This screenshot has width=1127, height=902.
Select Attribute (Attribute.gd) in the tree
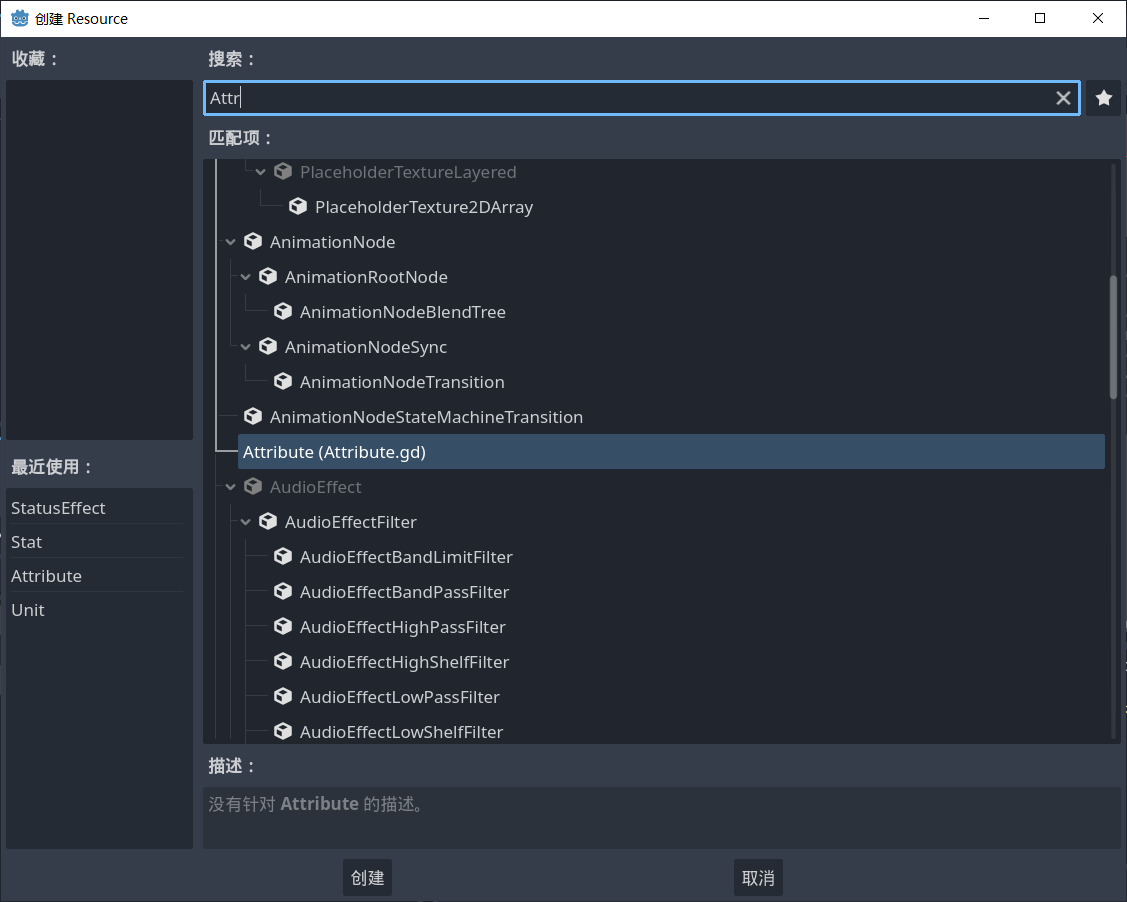pos(334,452)
